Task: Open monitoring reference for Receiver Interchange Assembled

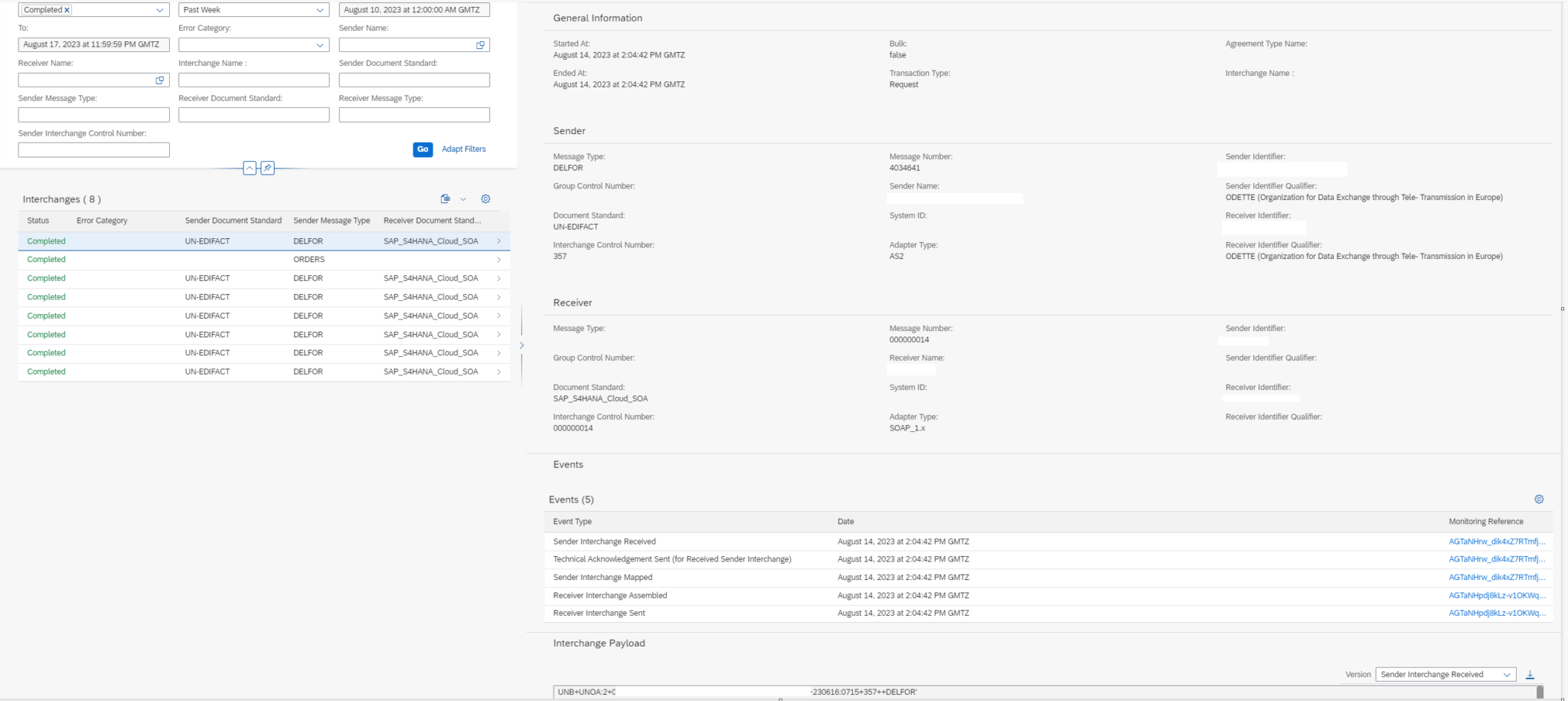Action: coord(1497,595)
